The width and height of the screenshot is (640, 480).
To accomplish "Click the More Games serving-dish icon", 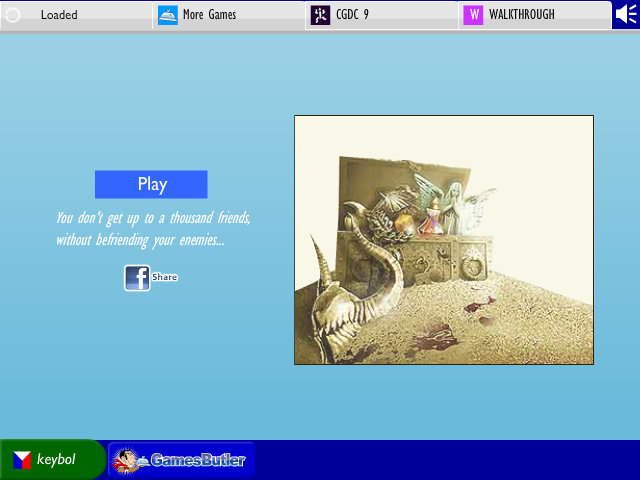I will click(x=167, y=15).
